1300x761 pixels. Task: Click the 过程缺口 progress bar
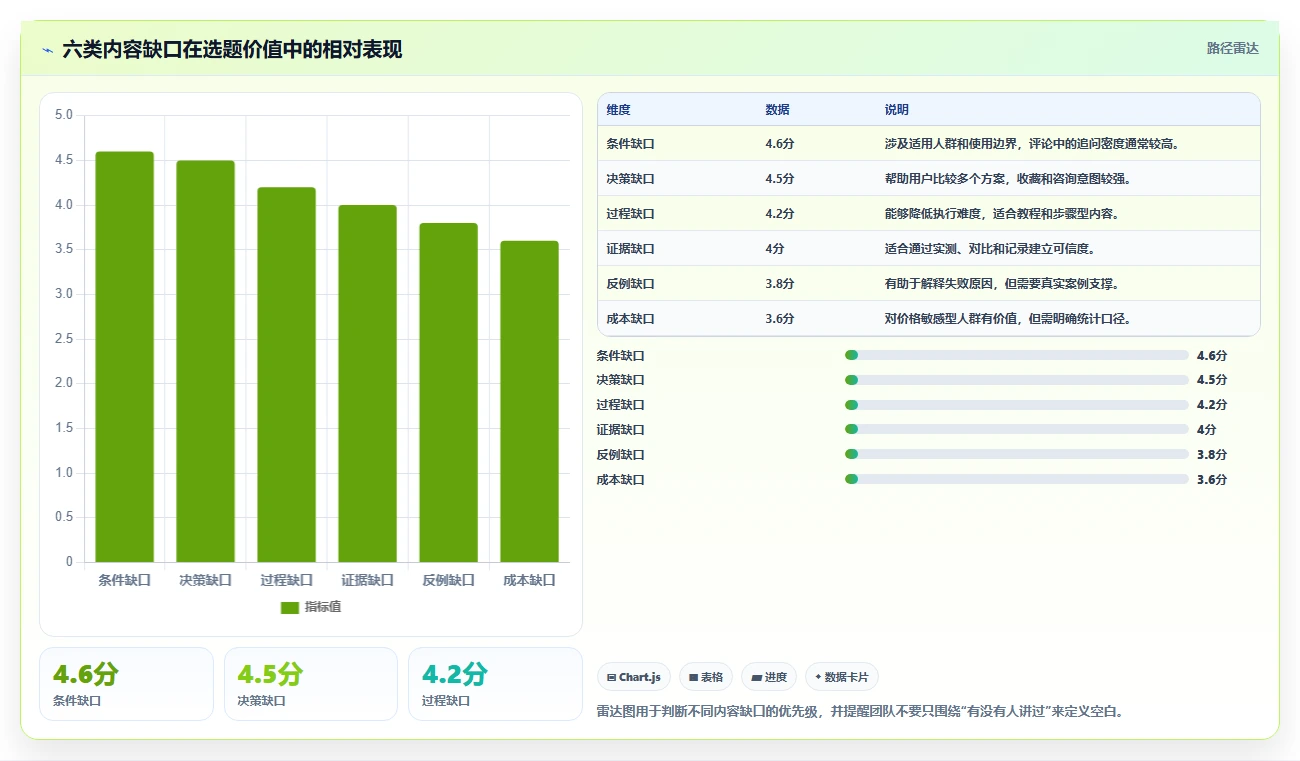[x=1017, y=405]
